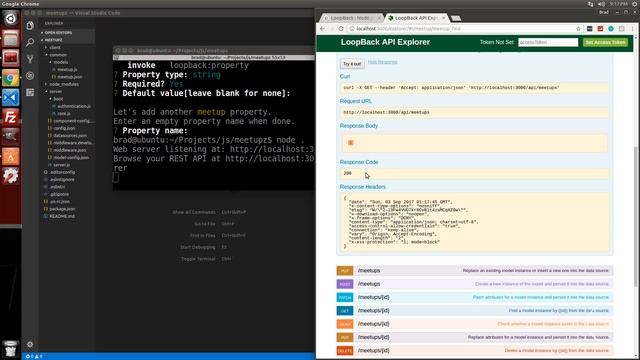Screen dimensions: 640x360
Task: Expand the POST /meetups operation
Action: [475, 284]
